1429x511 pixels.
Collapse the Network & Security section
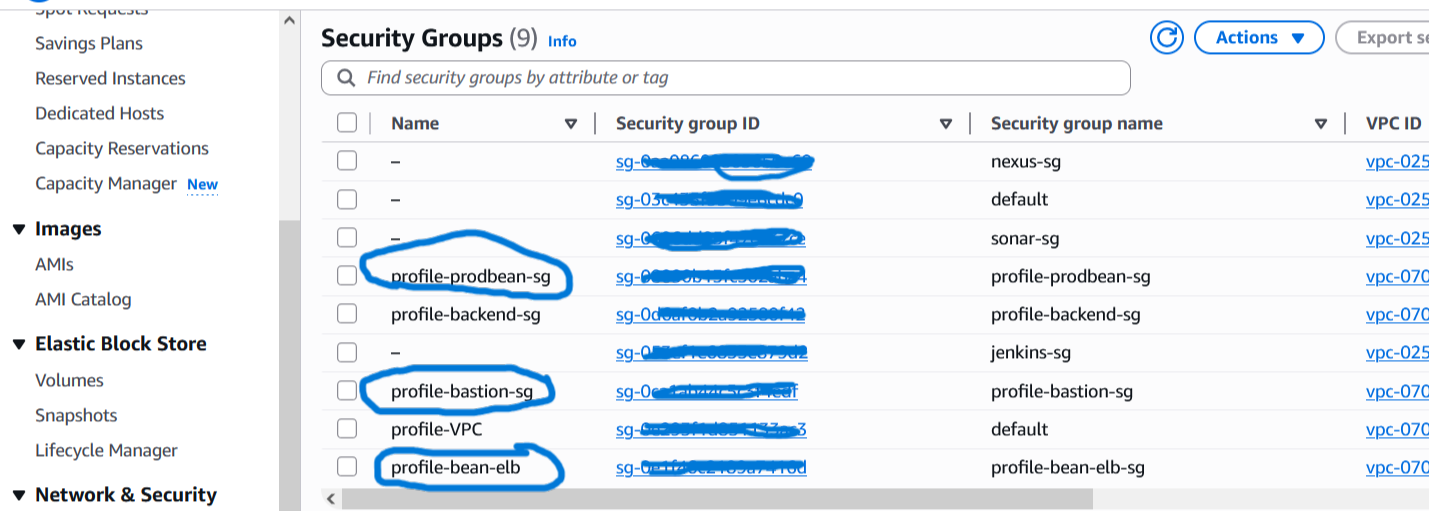click(x=18, y=496)
